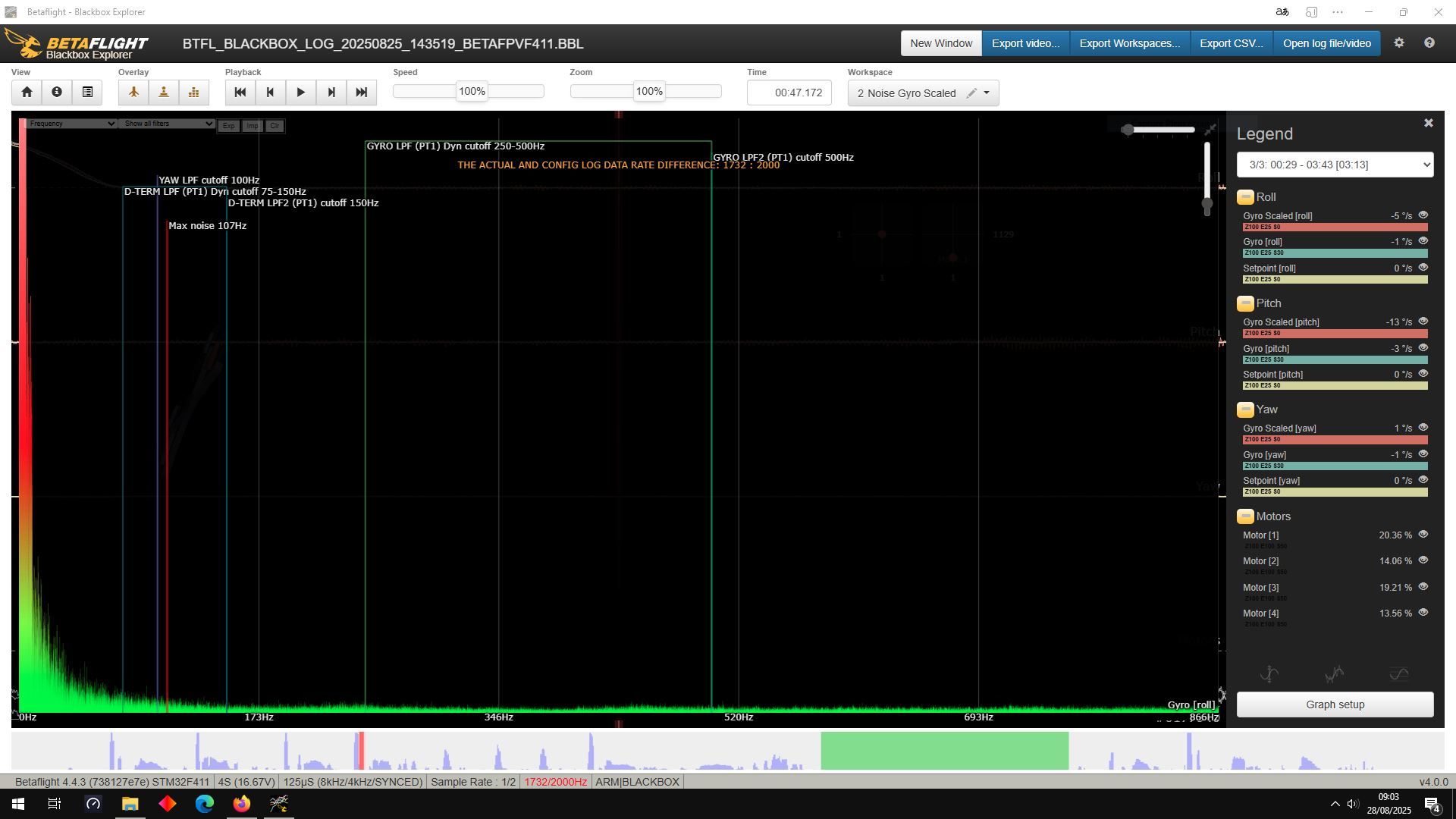
Task: Click the home view icon
Action: coord(27,93)
